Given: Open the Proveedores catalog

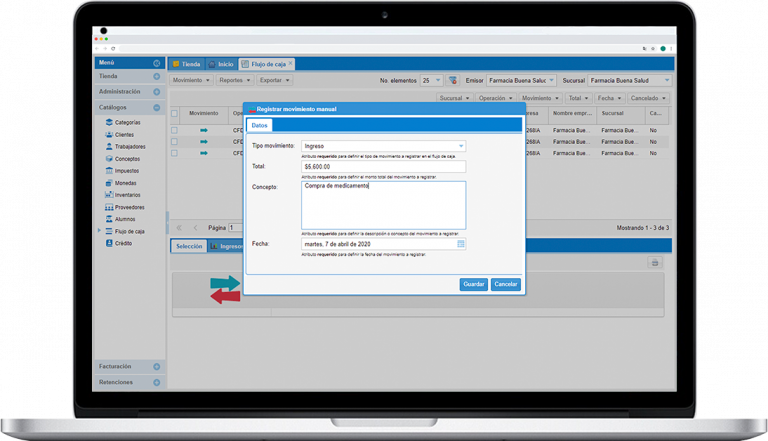Looking at the screenshot, I should point(129,207).
